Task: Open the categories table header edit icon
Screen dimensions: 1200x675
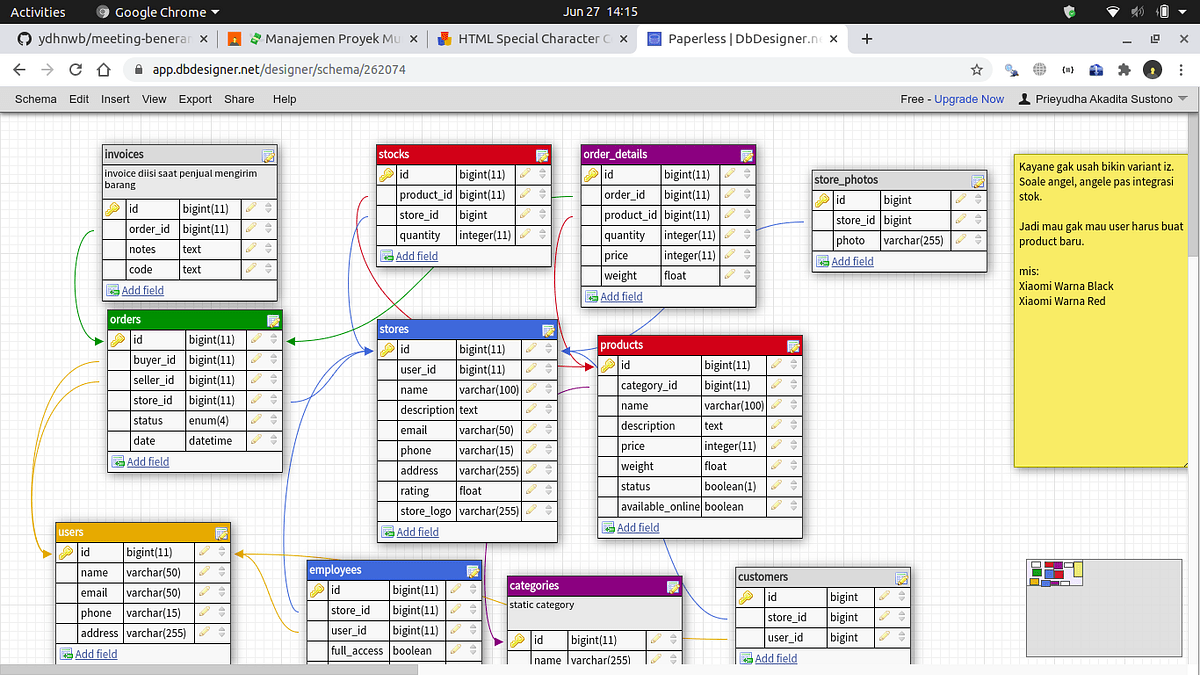Action: (673, 587)
